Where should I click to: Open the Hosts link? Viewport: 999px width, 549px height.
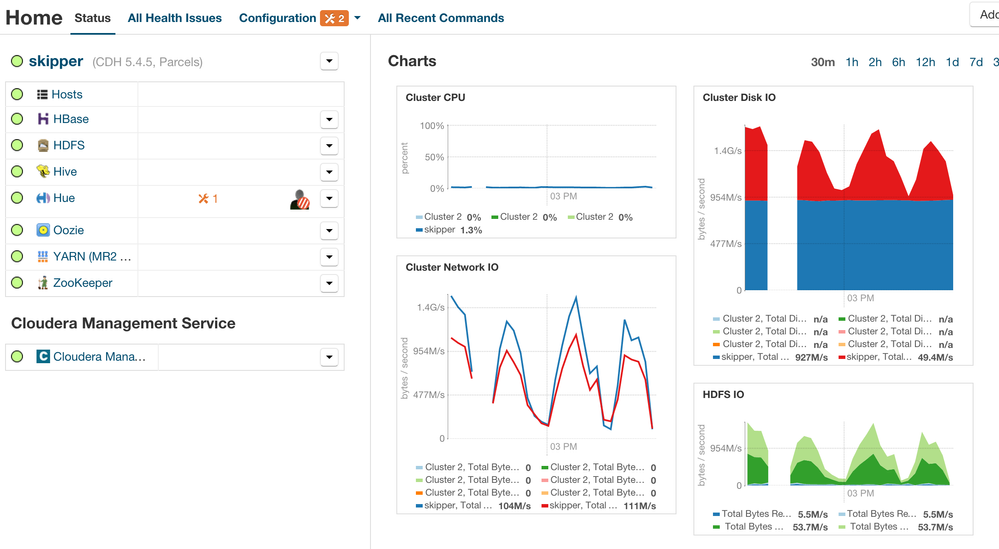pyautogui.click(x=67, y=94)
